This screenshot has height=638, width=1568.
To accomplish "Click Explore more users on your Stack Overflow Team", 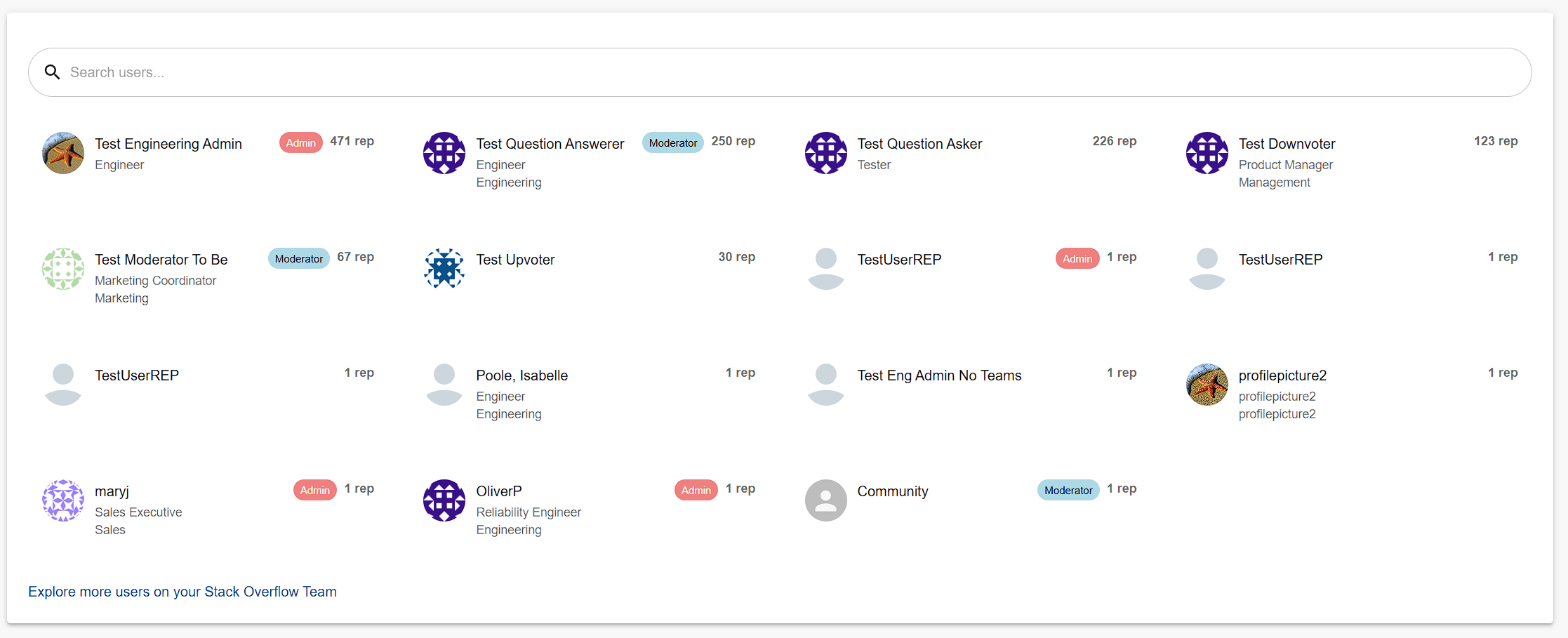I will [182, 592].
